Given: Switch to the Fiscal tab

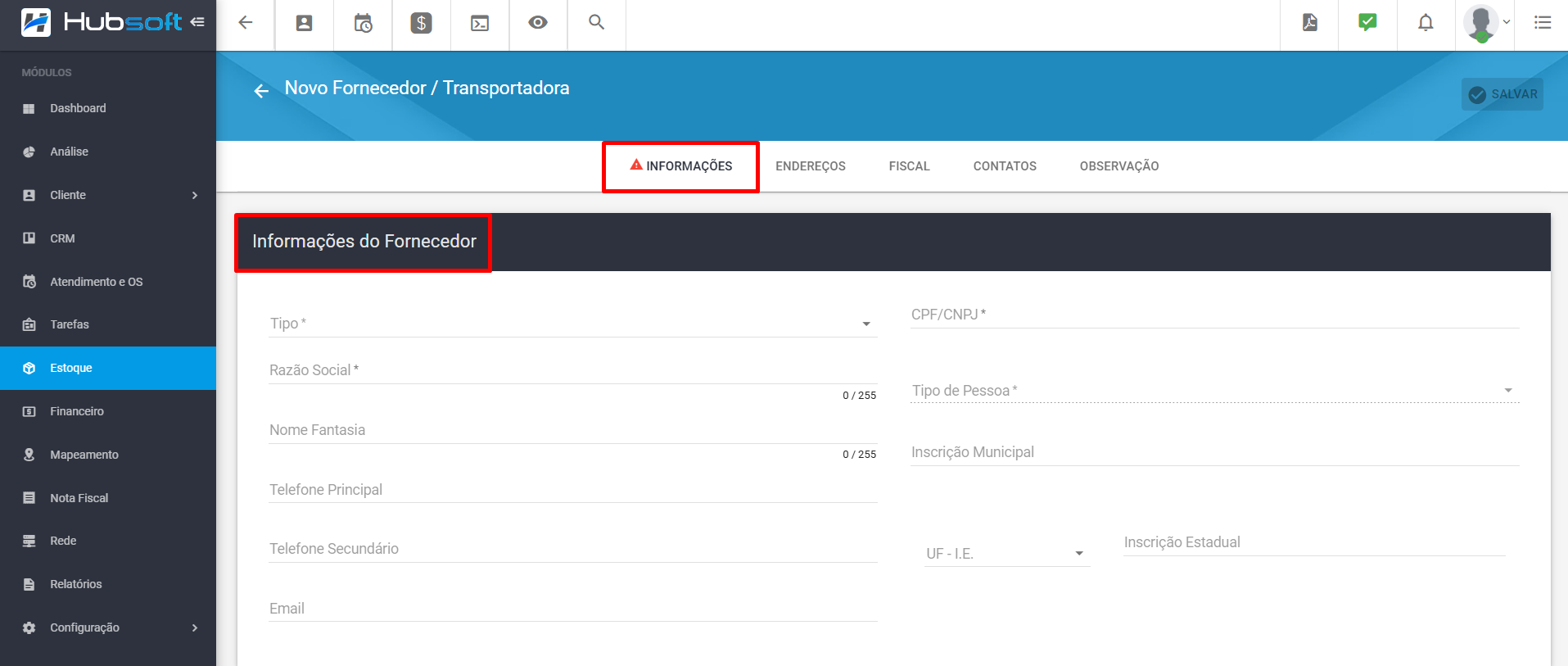Looking at the screenshot, I should click(909, 166).
